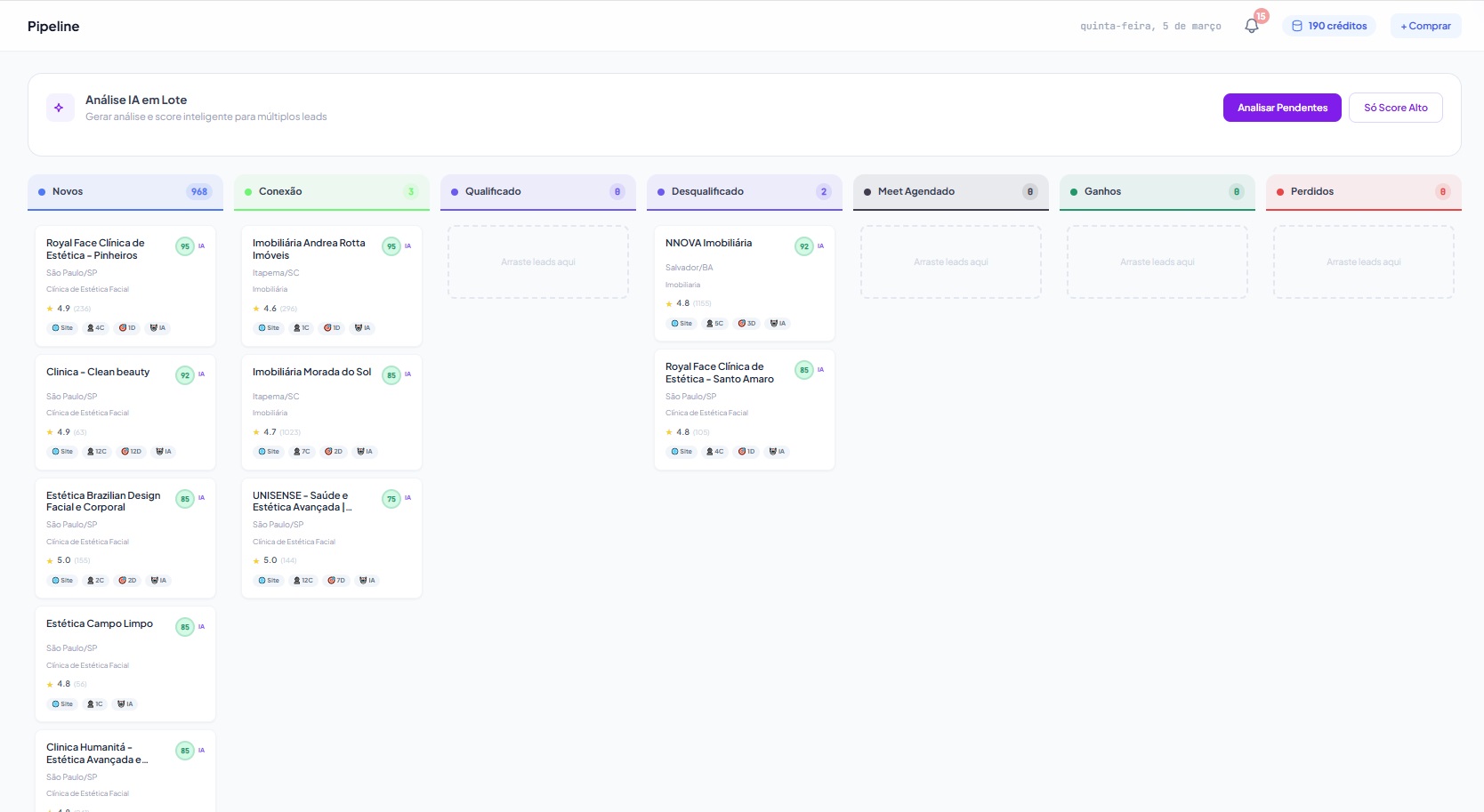Click the 5C contacts badge on NNOVA Imobiliária

click(x=714, y=323)
